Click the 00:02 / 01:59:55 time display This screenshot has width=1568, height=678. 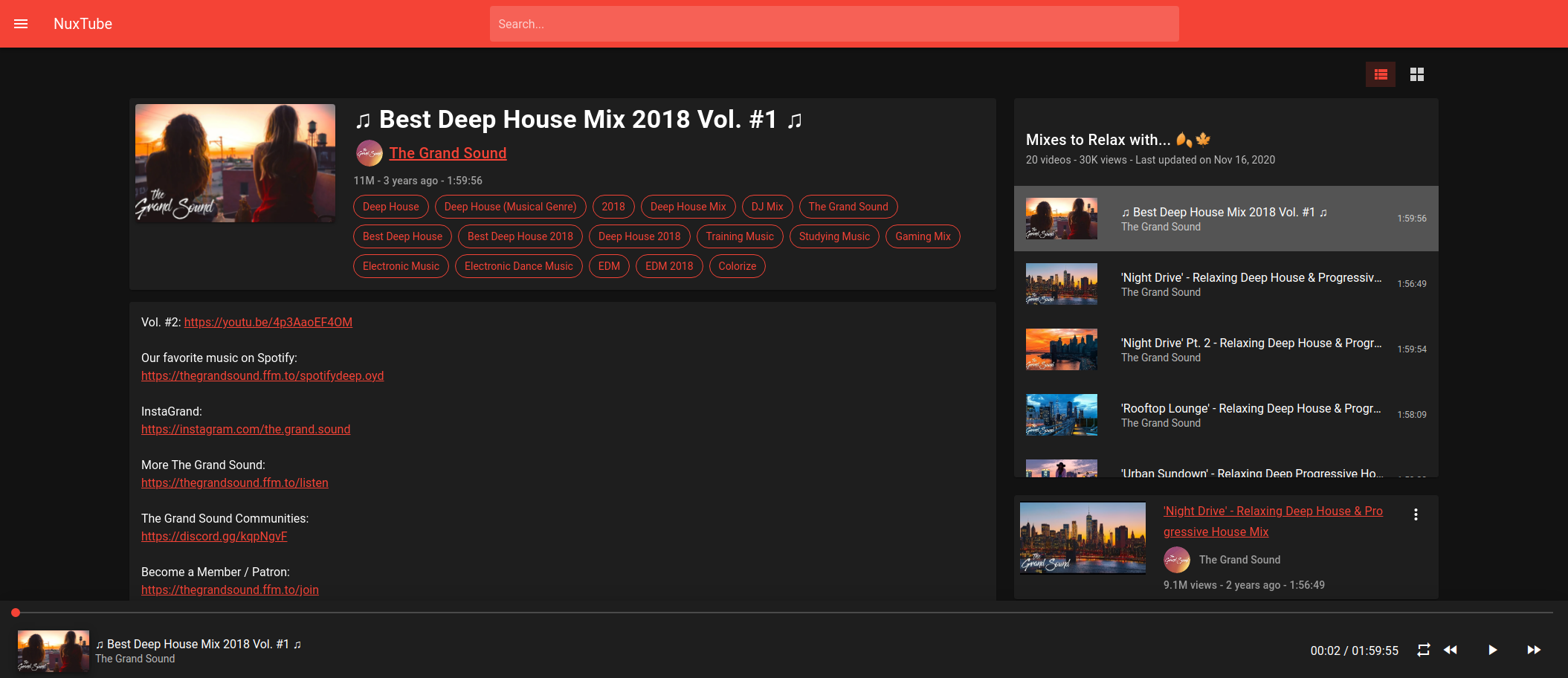click(x=1354, y=650)
